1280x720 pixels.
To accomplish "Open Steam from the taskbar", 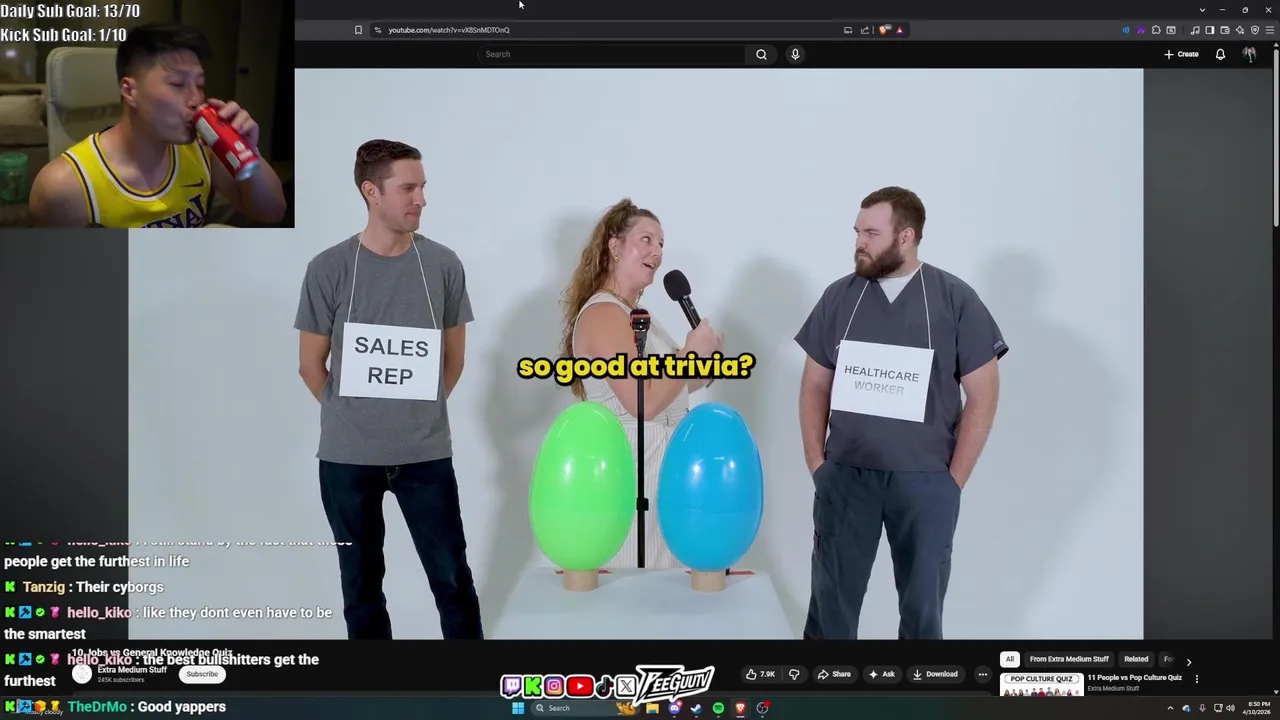I will 696,708.
